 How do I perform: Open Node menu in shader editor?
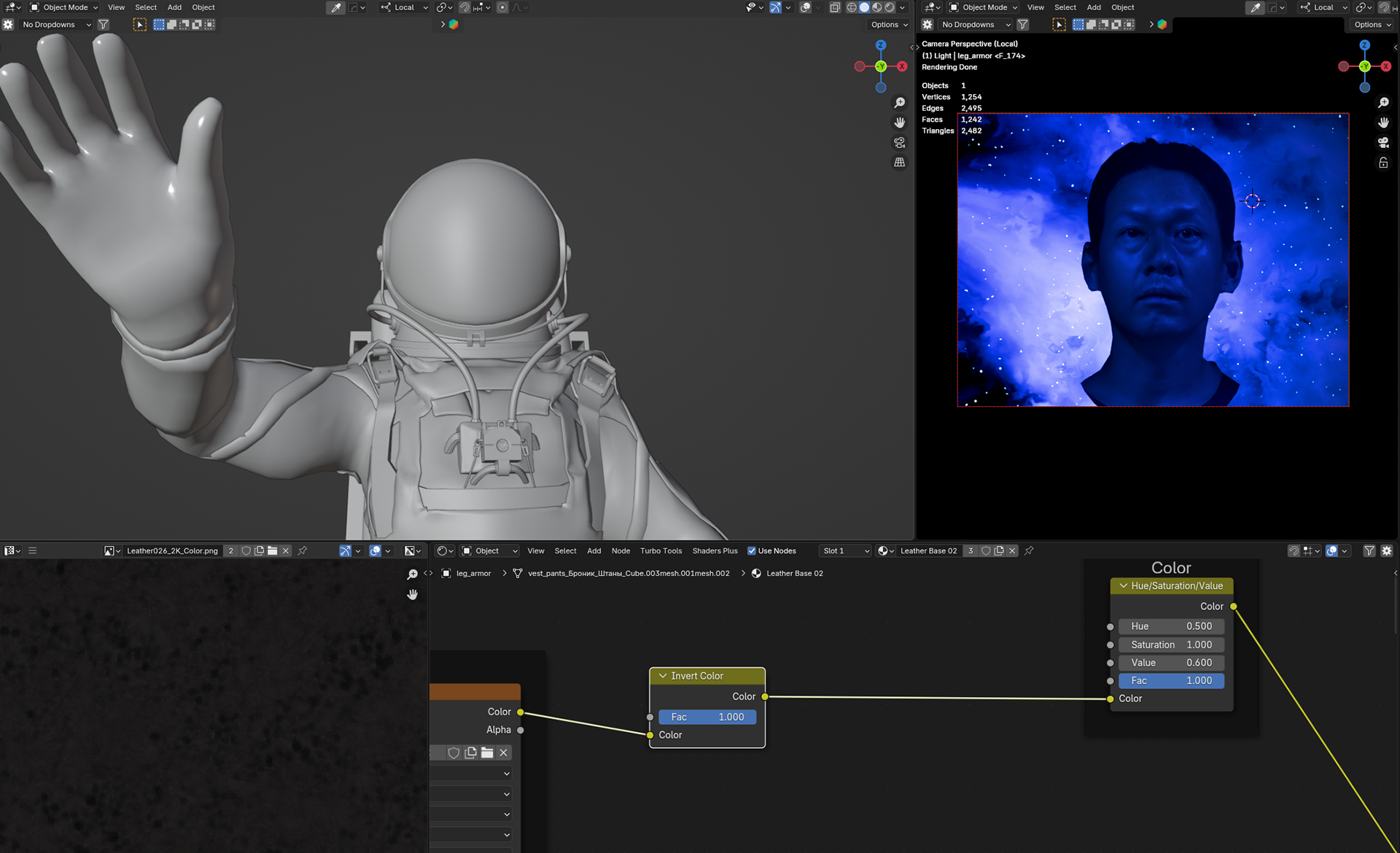[621, 550]
